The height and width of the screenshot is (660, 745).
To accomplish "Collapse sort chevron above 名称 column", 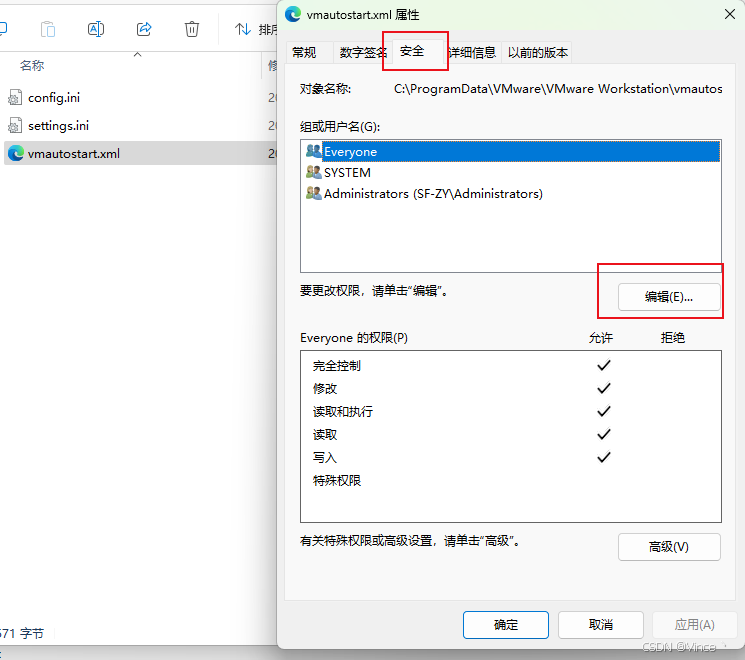I will (137, 55).
